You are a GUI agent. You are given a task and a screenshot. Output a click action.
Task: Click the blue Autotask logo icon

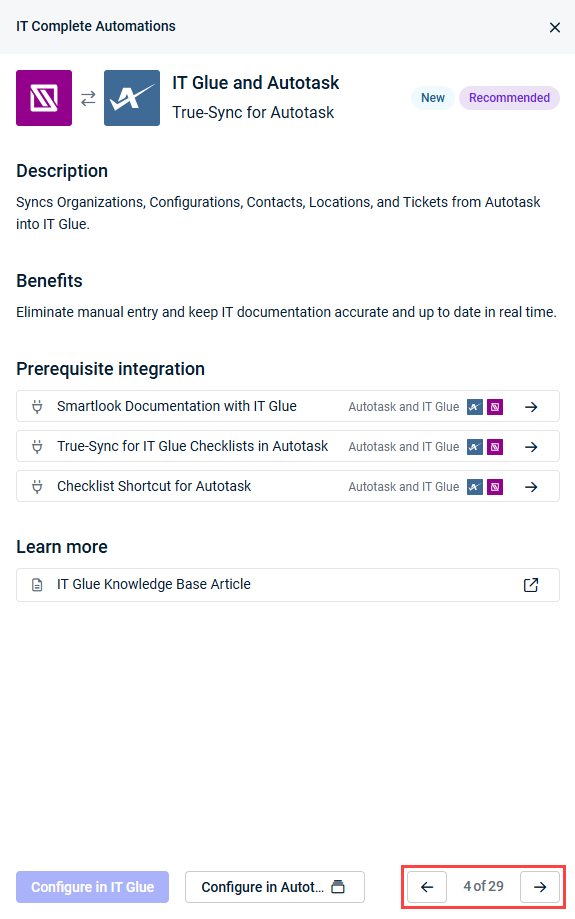point(132,98)
